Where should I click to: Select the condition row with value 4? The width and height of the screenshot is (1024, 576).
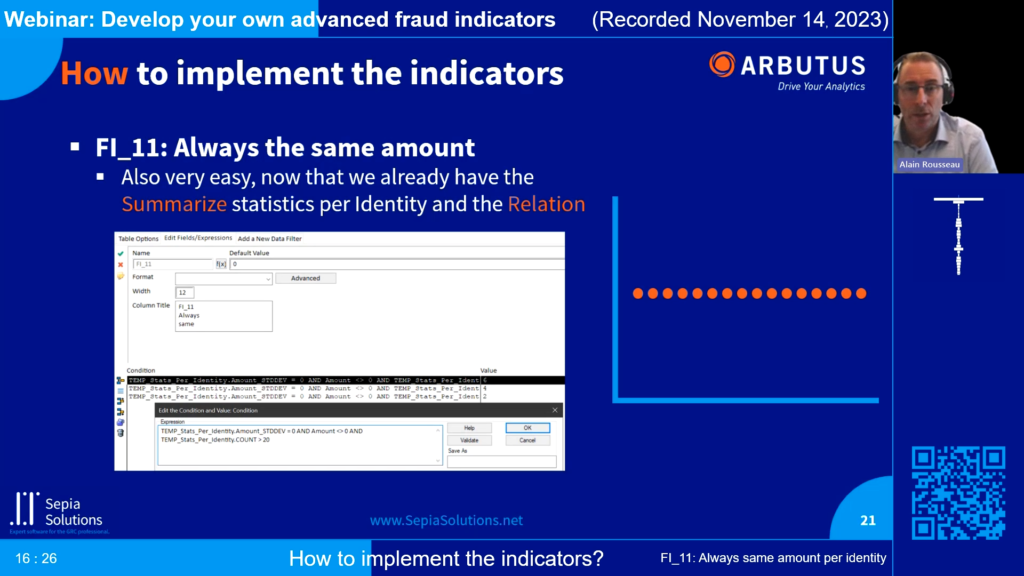(x=345, y=388)
